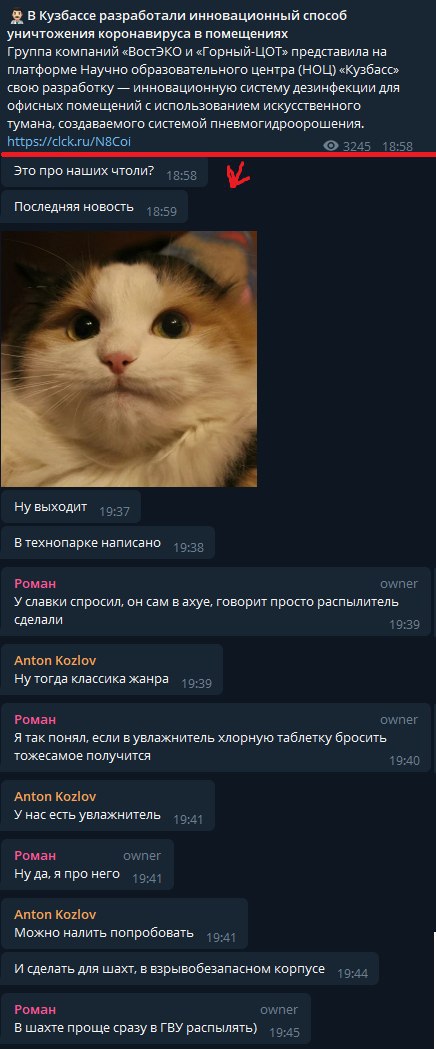Click the emoji icon before the news headline
Screen dimensions: 436x1049
[15, 15]
